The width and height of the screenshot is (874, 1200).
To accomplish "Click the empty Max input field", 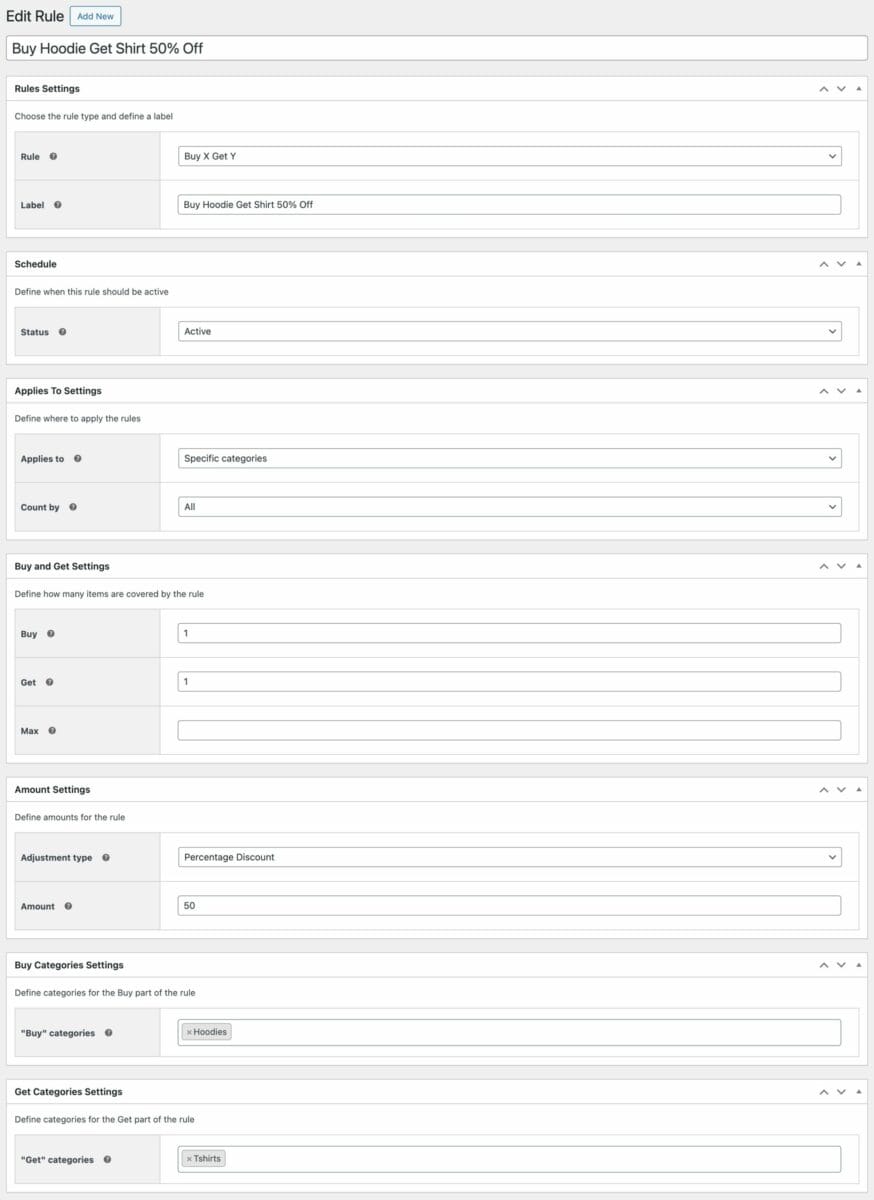I will 509,730.
